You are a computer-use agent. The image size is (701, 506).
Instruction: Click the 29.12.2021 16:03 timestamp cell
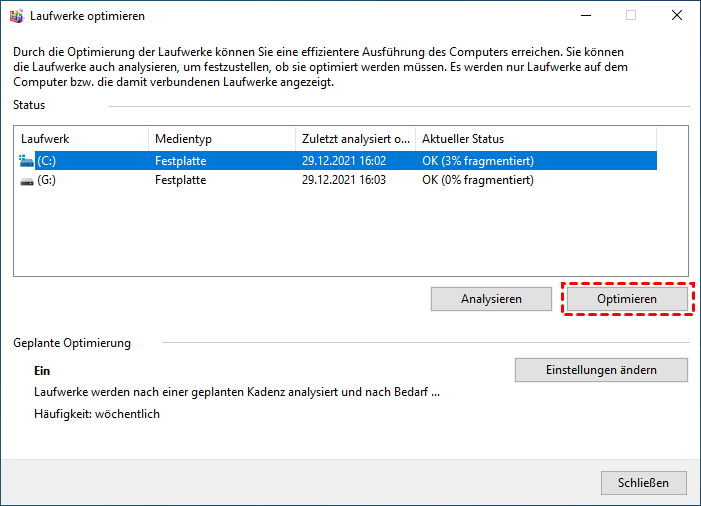coord(343,180)
